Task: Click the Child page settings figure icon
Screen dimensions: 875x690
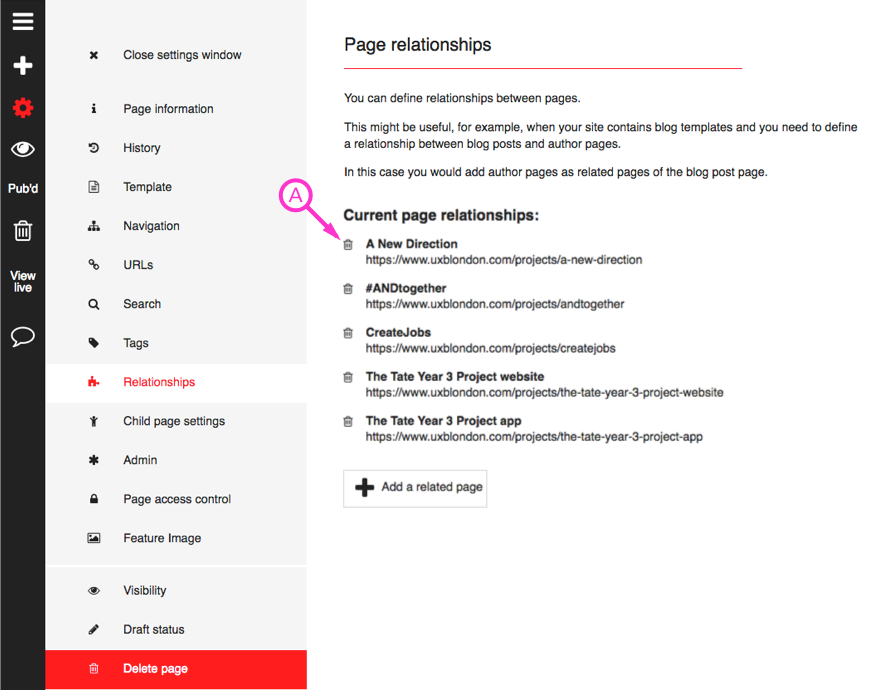Action: 94,421
